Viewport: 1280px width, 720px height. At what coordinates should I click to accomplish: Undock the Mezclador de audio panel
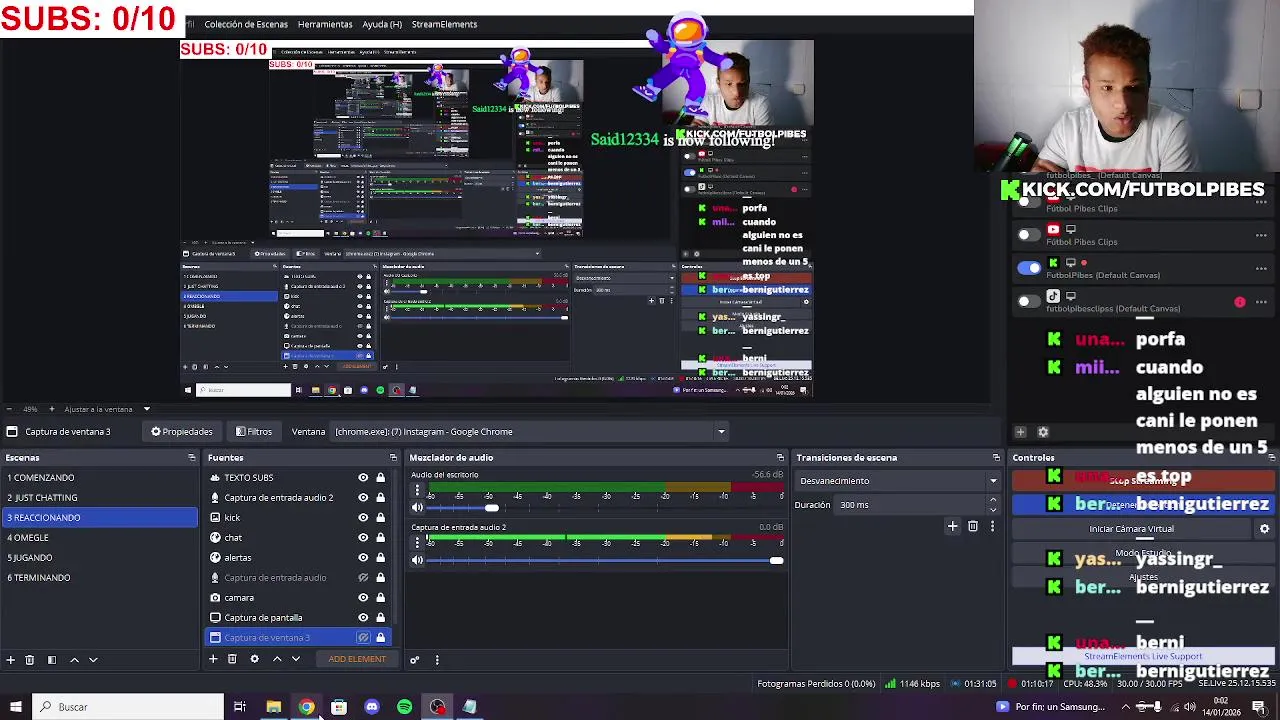[x=781, y=457]
